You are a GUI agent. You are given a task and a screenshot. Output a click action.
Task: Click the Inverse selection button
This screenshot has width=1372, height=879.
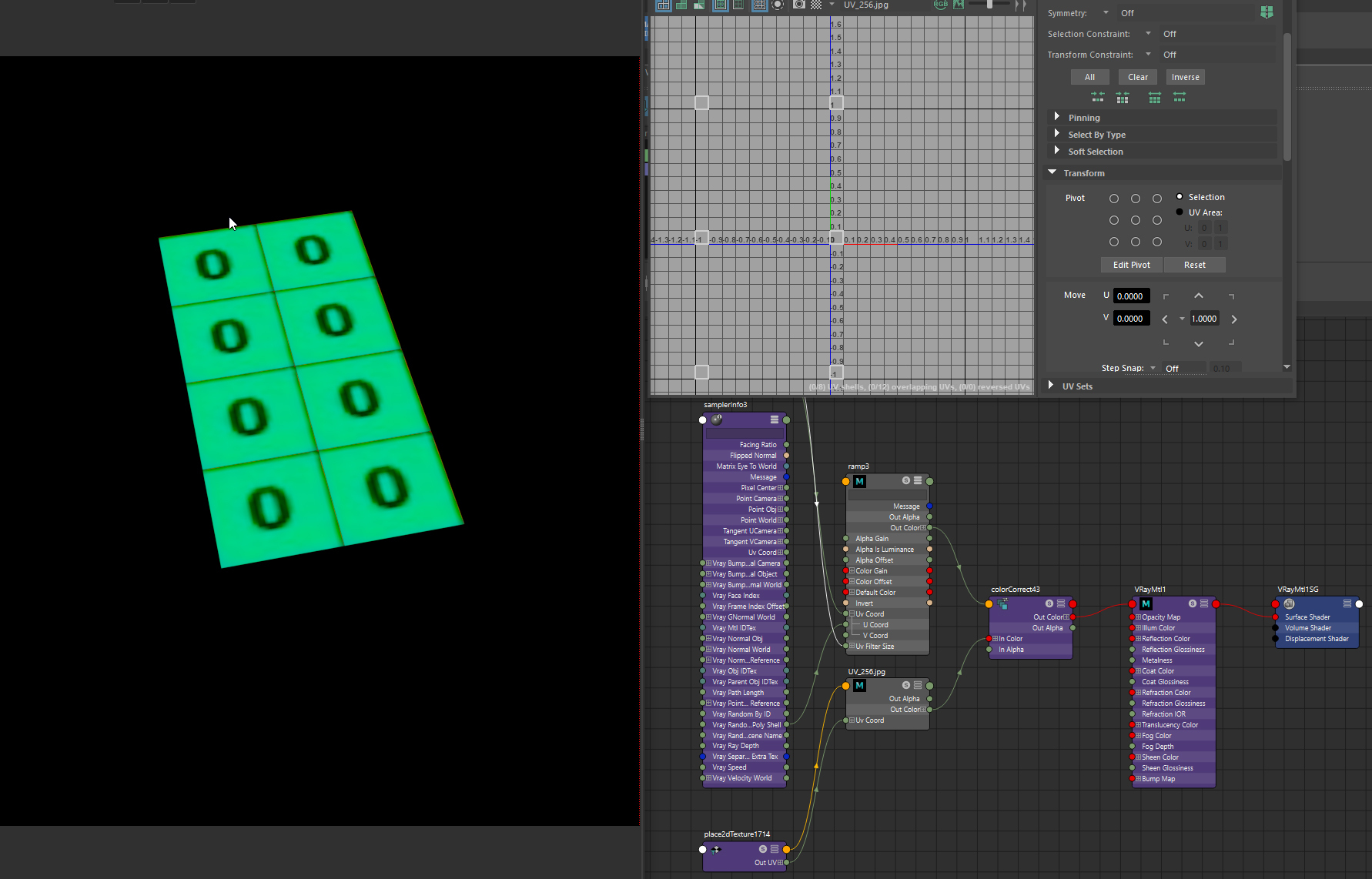(1185, 77)
